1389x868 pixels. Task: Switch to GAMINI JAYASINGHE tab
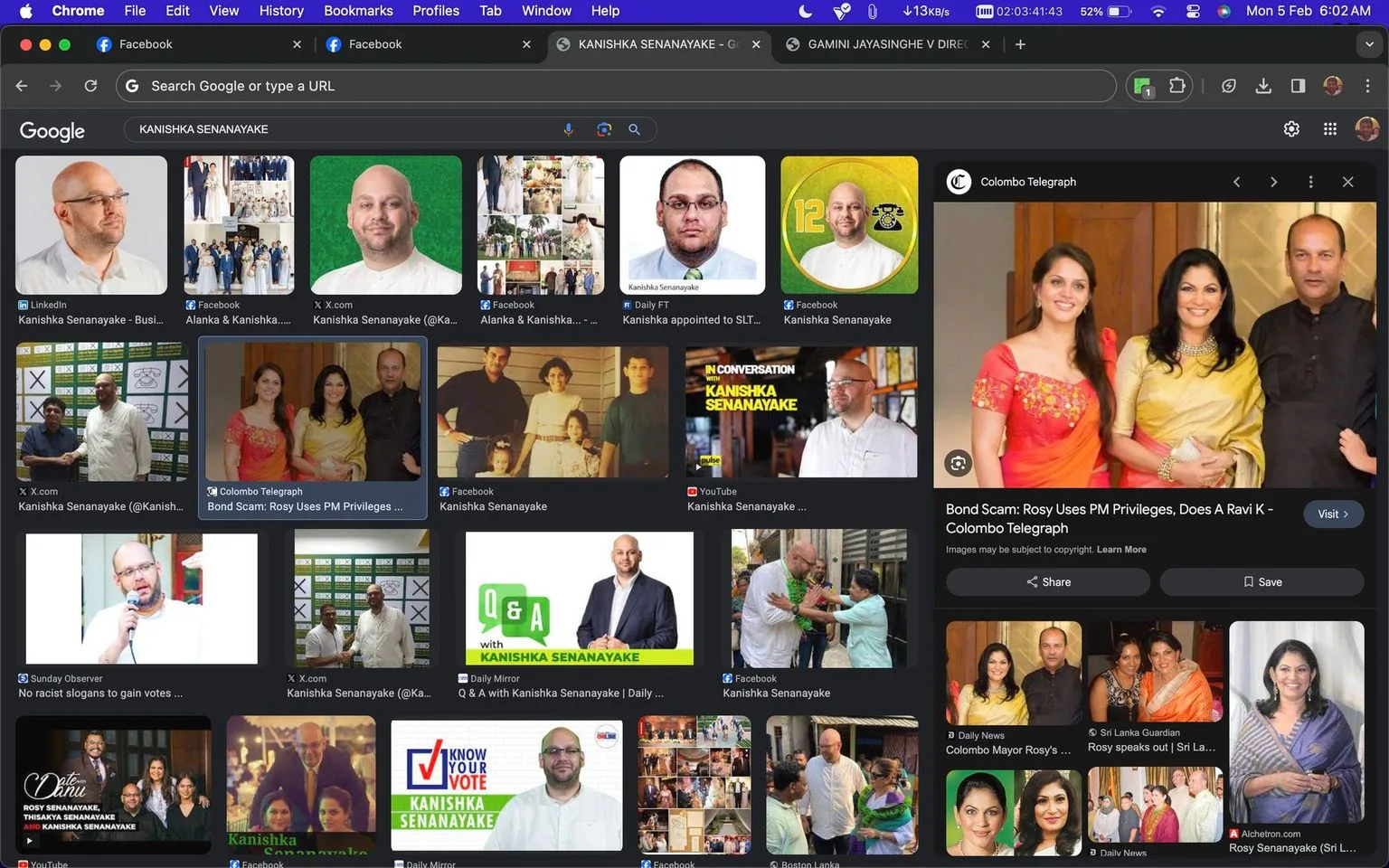point(887,44)
